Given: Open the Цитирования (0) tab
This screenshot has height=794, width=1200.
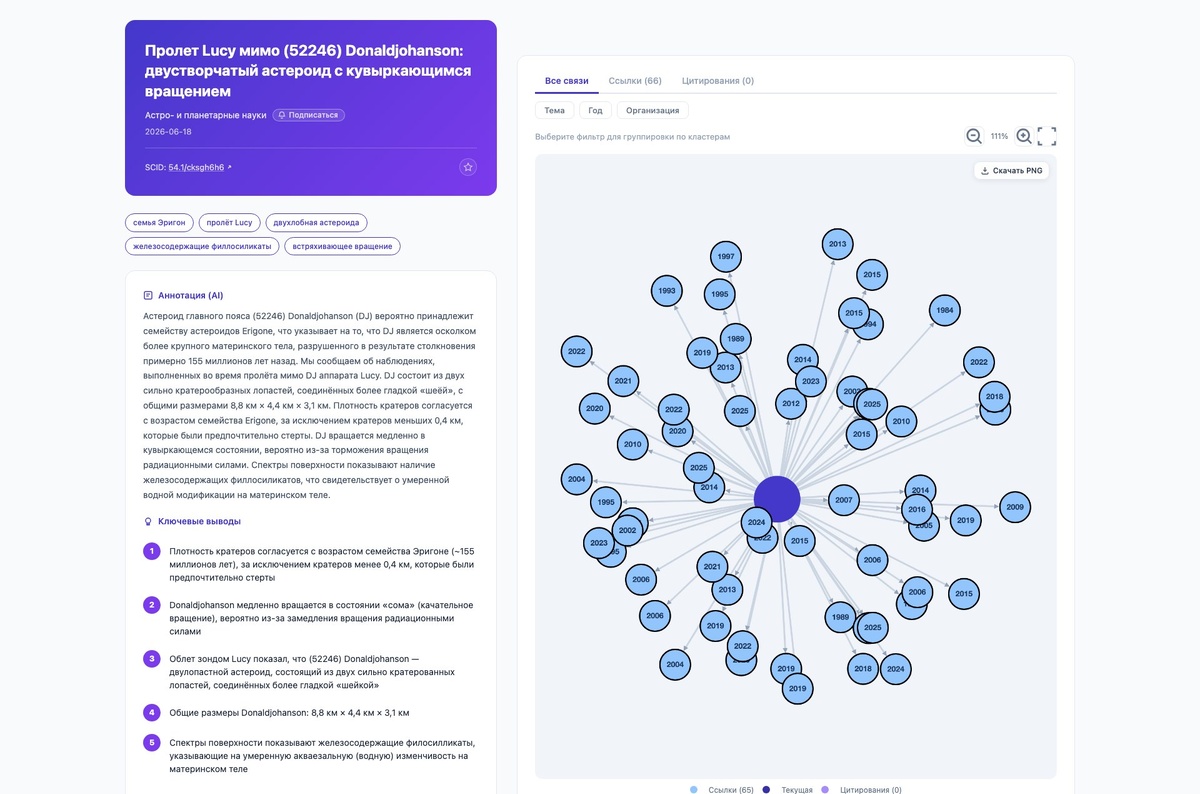Looking at the screenshot, I should [x=718, y=80].
